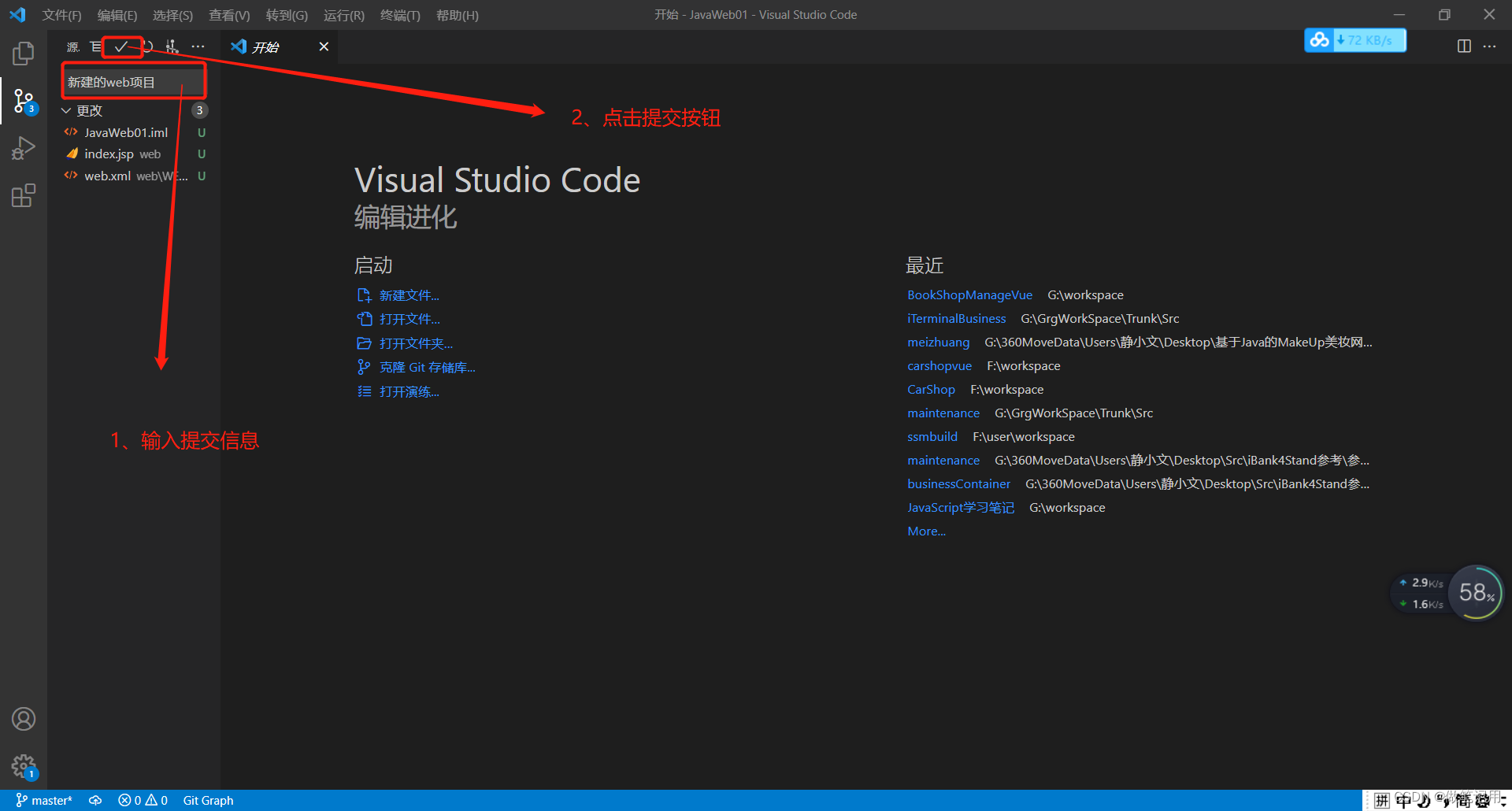Open Git Graph icon in source control header

tap(172, 47)
